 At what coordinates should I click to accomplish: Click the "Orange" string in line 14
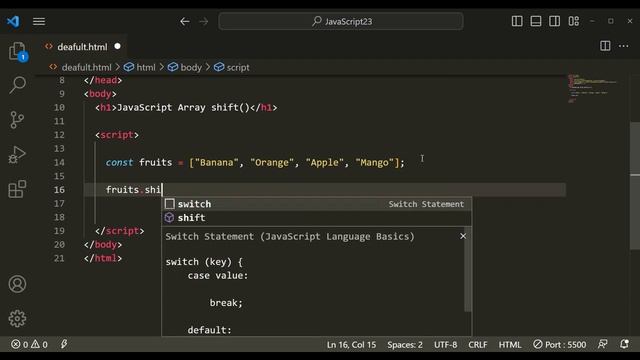(x=271, y=162)
